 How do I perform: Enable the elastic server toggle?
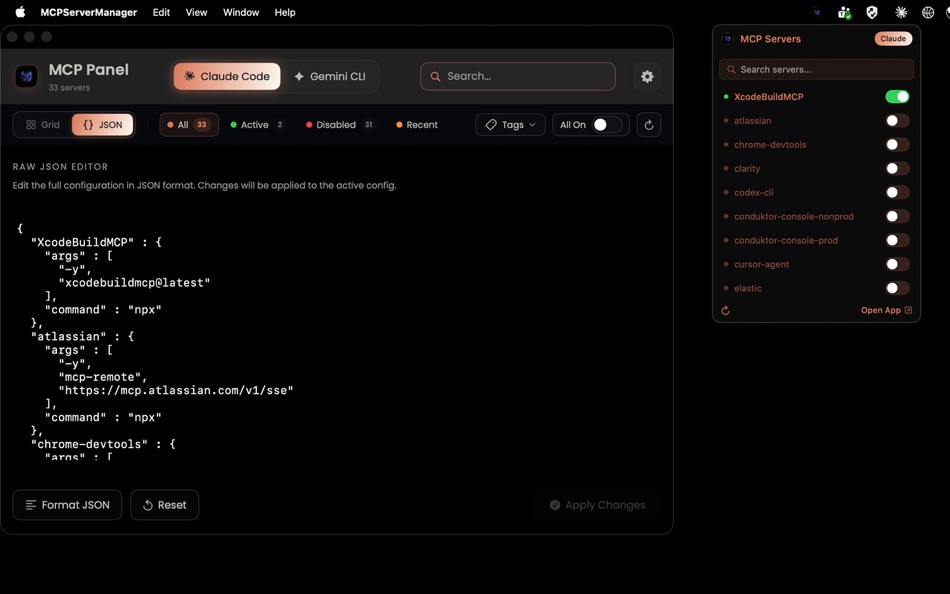click(897, 288)
